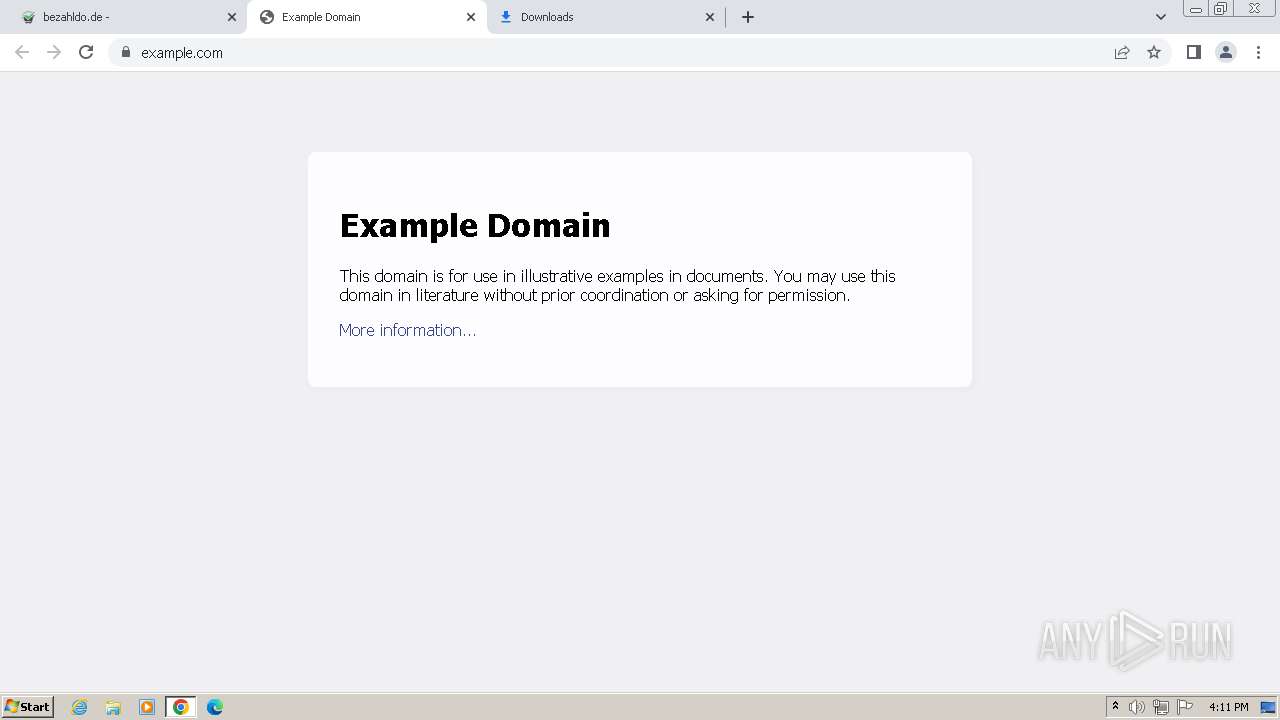The height and width of the screenshot is (720, 1280).
Task: Expand the tab search dropdown
Action: pyautogui.click(x=1161, y=17)
